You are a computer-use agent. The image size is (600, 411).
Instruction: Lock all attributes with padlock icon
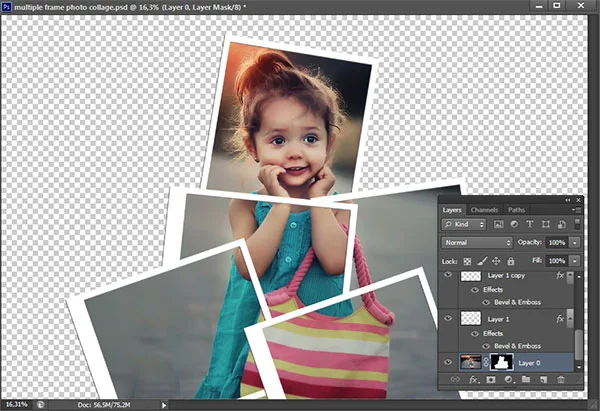(511, 261)
